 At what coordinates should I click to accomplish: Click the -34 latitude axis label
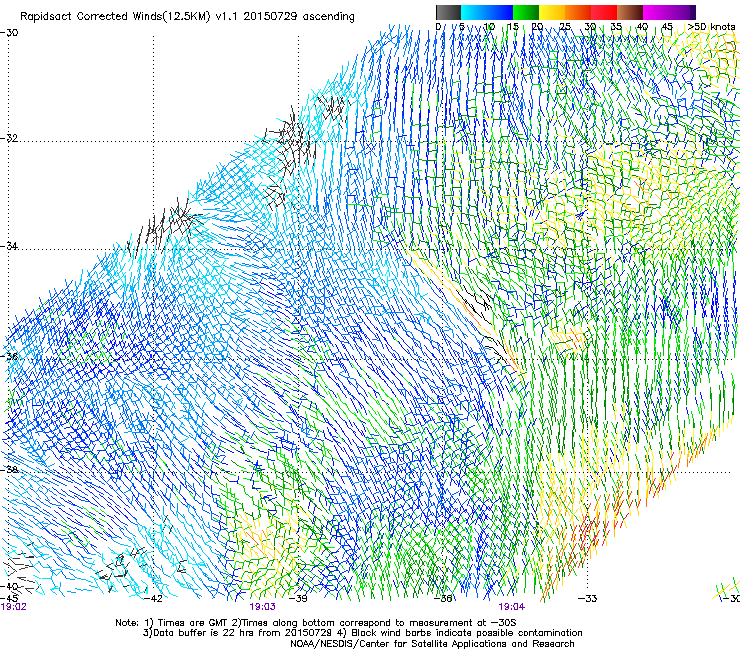pos(9,246)
